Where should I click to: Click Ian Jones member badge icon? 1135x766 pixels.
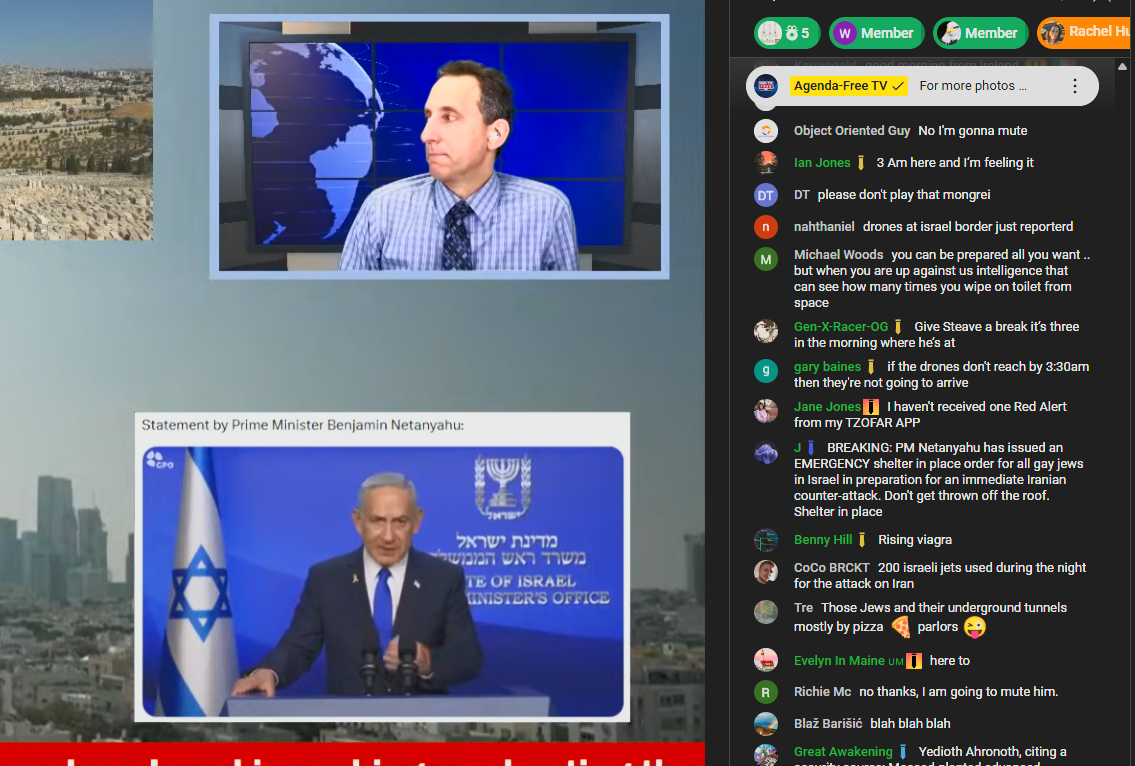click(861, 162)
